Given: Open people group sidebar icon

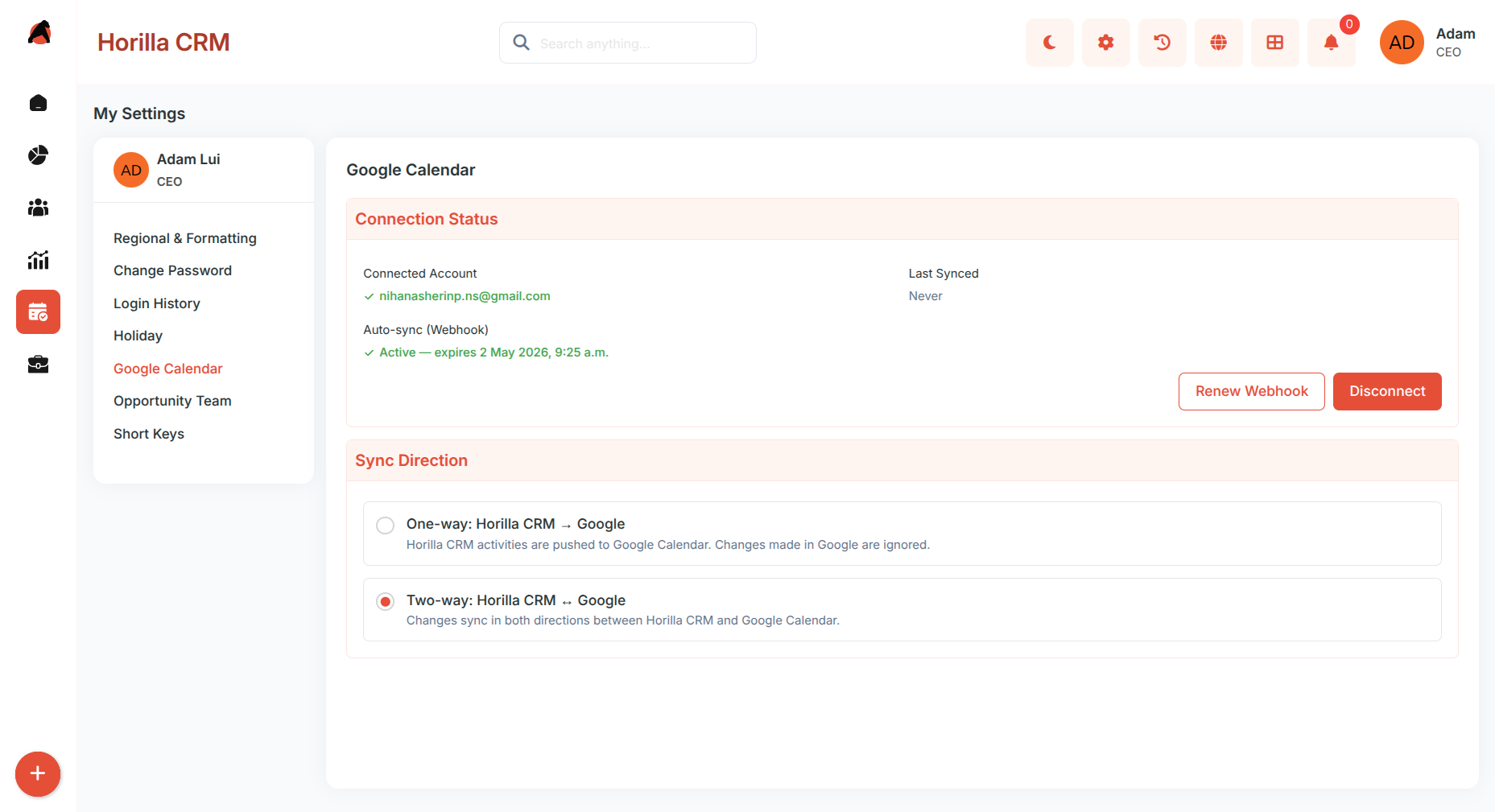Looking at the screenshot, I should pyautogui.click(x=38, y=208).
